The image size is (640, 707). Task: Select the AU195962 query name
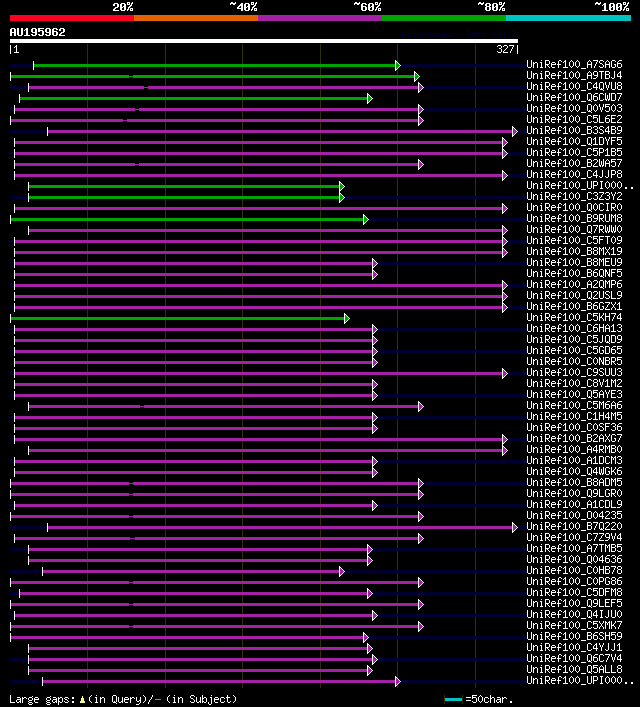tap(37, 32)
